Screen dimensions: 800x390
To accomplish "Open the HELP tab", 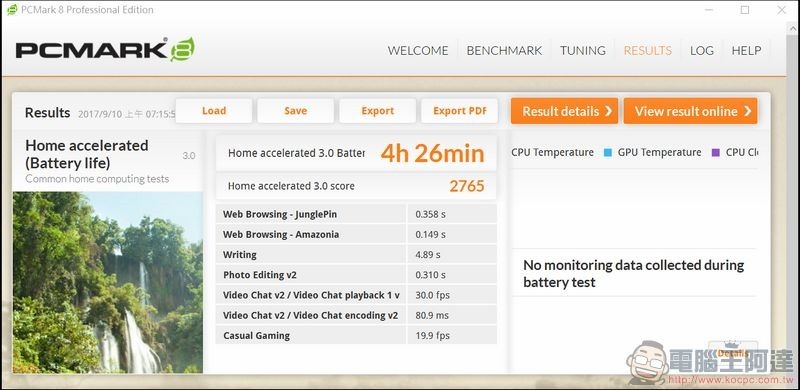I will pyautogui.click(x=746, y=51).
